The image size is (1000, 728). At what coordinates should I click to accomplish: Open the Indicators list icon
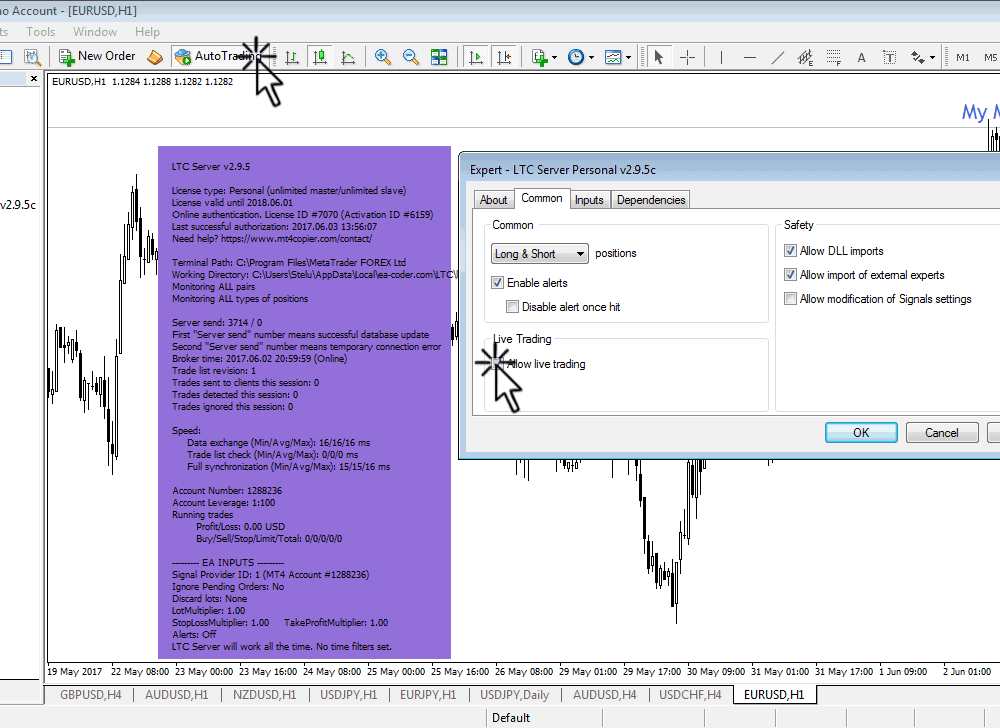[540, 57]
